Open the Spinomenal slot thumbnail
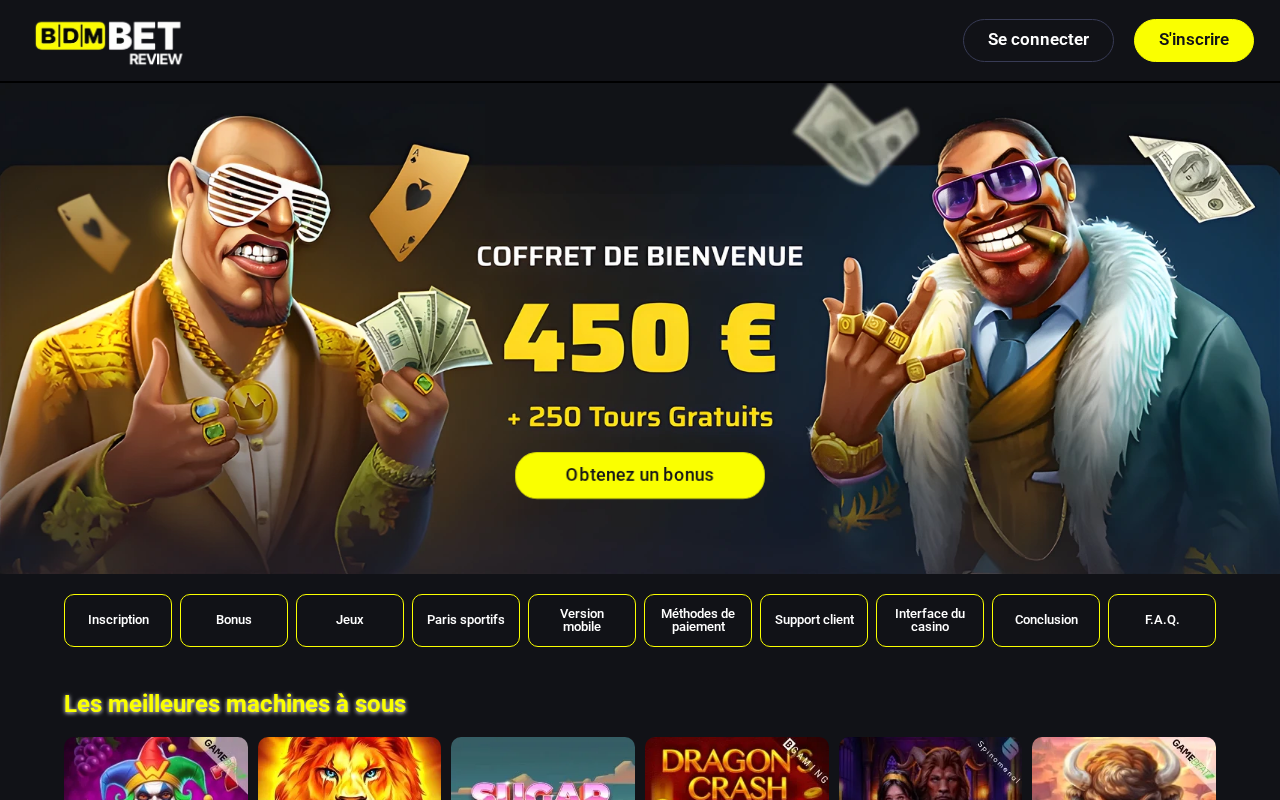1280x800 pixels. click(x=930, y=769)
